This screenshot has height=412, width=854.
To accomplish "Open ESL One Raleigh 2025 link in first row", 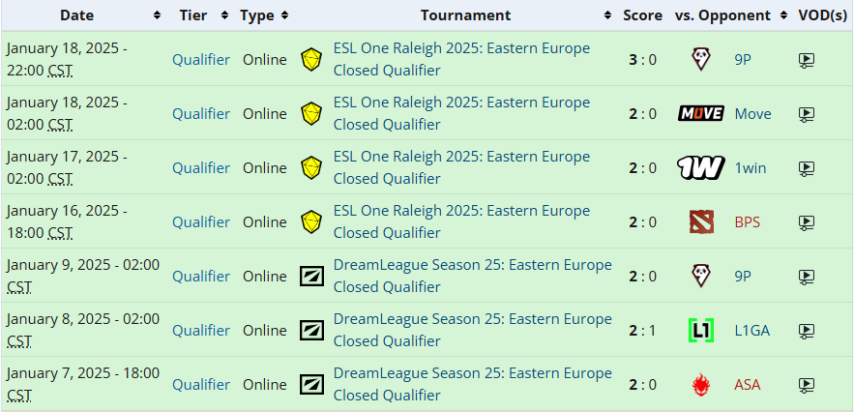I will tap(461, 59).
